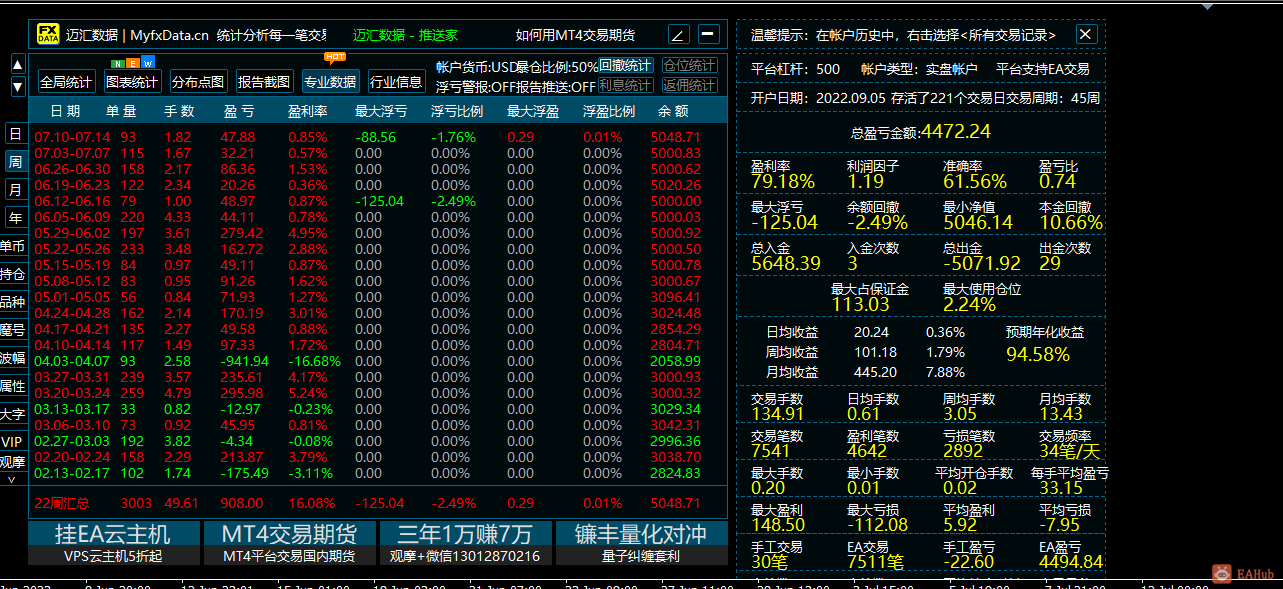Close the account info panel with X

[x=1086, y=35]
